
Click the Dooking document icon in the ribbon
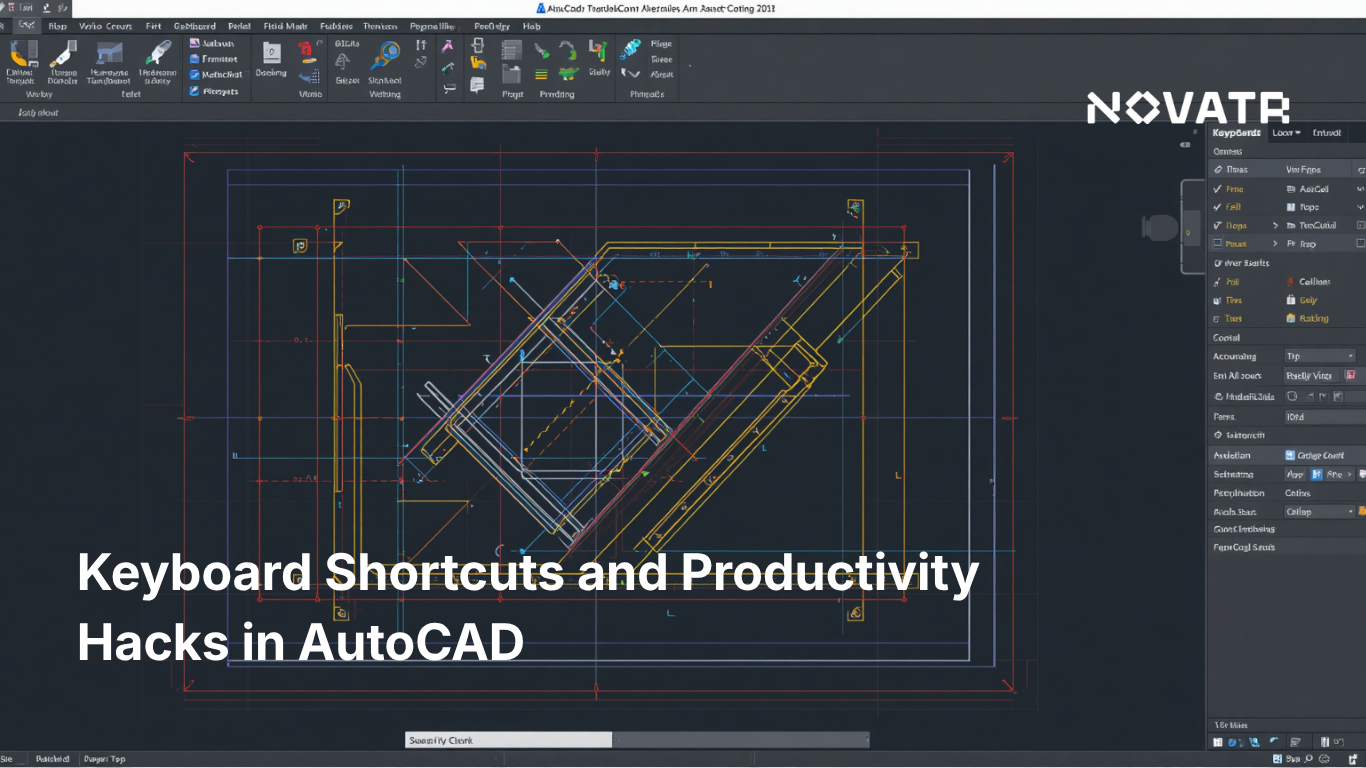271,53
